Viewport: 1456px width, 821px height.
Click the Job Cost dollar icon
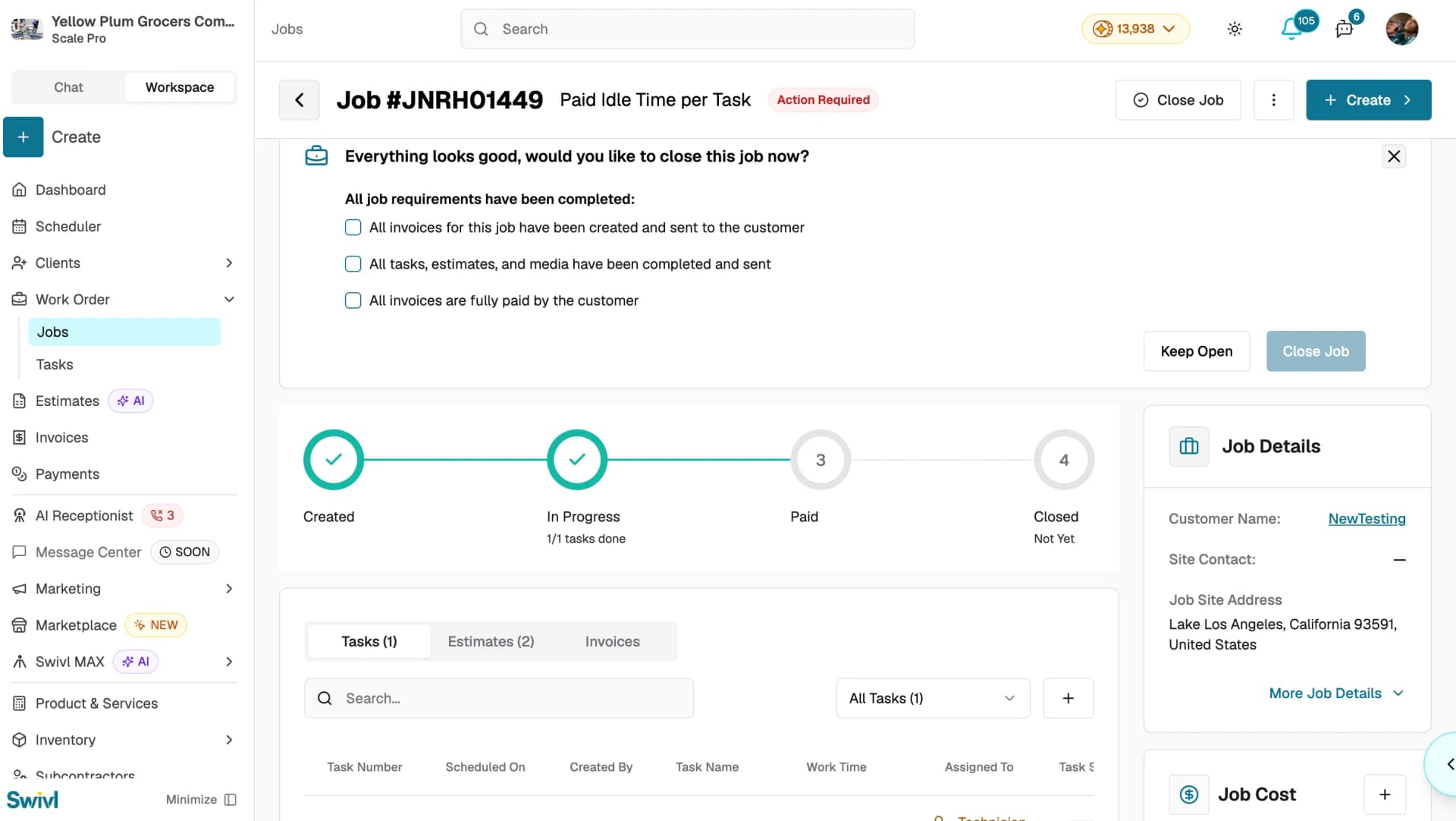[x=1189, y=794]
